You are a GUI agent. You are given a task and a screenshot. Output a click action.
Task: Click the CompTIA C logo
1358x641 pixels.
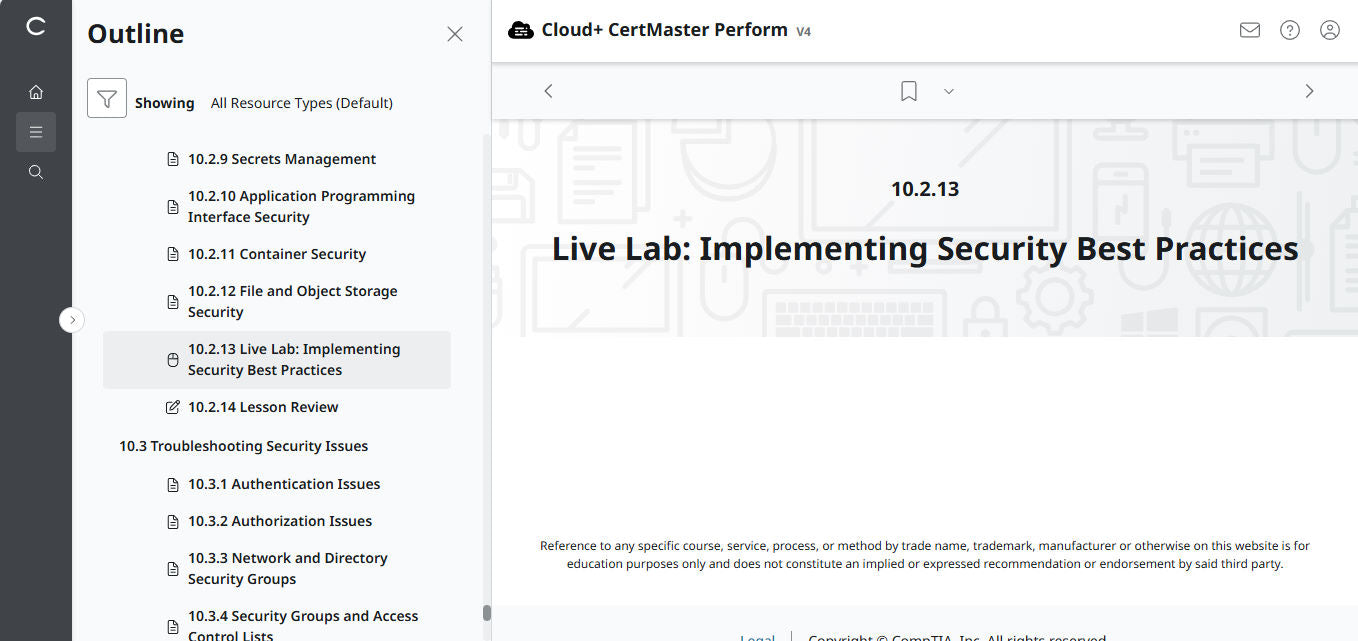(36, 27)
